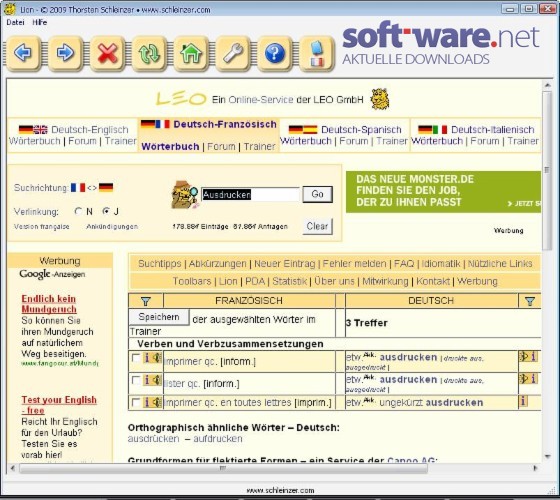Image resolution: width=560 pixels, height=500 pixels.
Task: Click the horizontal scrollbar thumb at bottom
Action: click(223, 468)
